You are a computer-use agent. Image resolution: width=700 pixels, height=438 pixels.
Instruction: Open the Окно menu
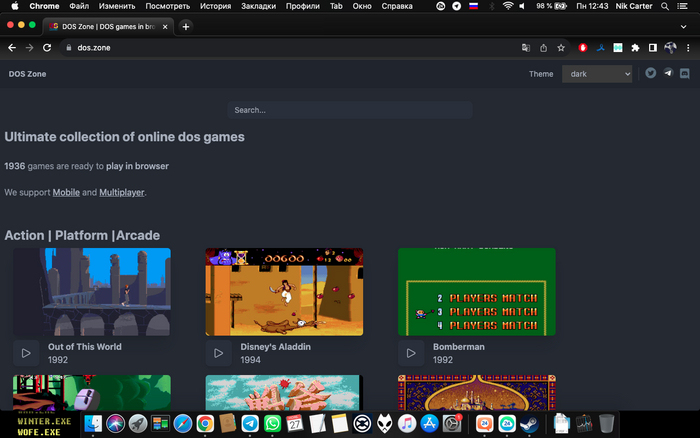click(362, 6)
